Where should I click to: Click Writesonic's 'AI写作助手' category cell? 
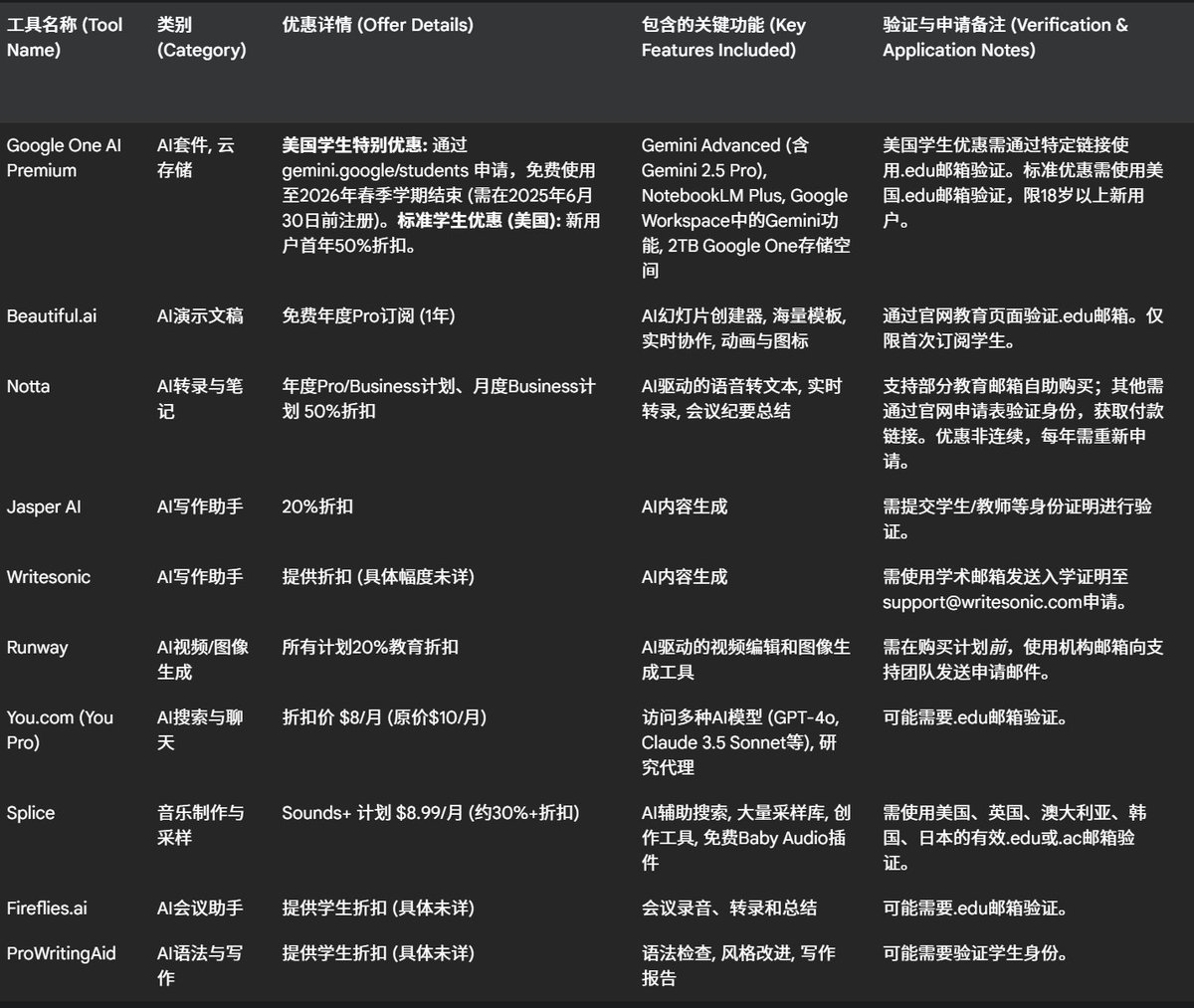click(200, 577)
